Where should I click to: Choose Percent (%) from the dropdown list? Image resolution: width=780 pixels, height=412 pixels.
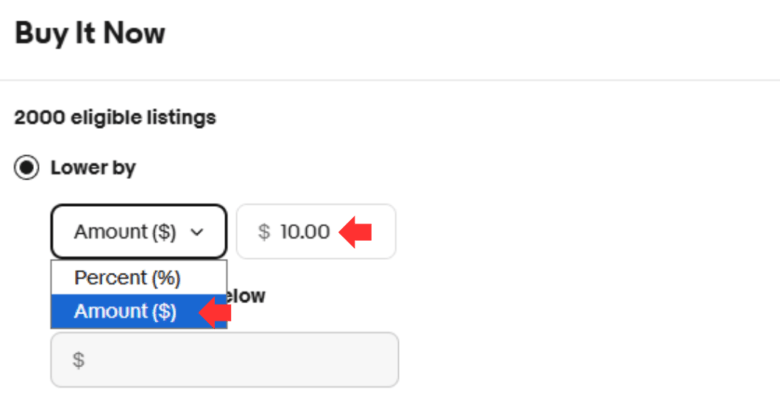127,277
